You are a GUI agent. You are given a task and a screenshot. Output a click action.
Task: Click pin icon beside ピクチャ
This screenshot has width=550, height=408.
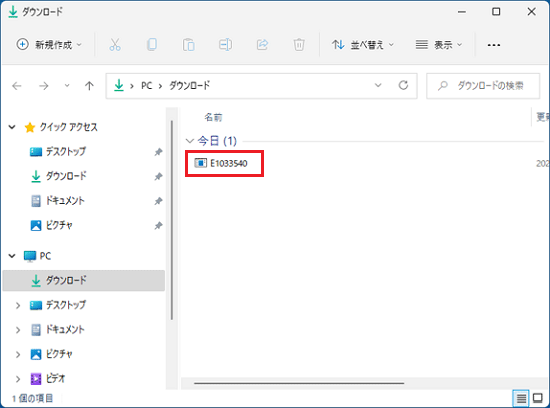(159, 225)
